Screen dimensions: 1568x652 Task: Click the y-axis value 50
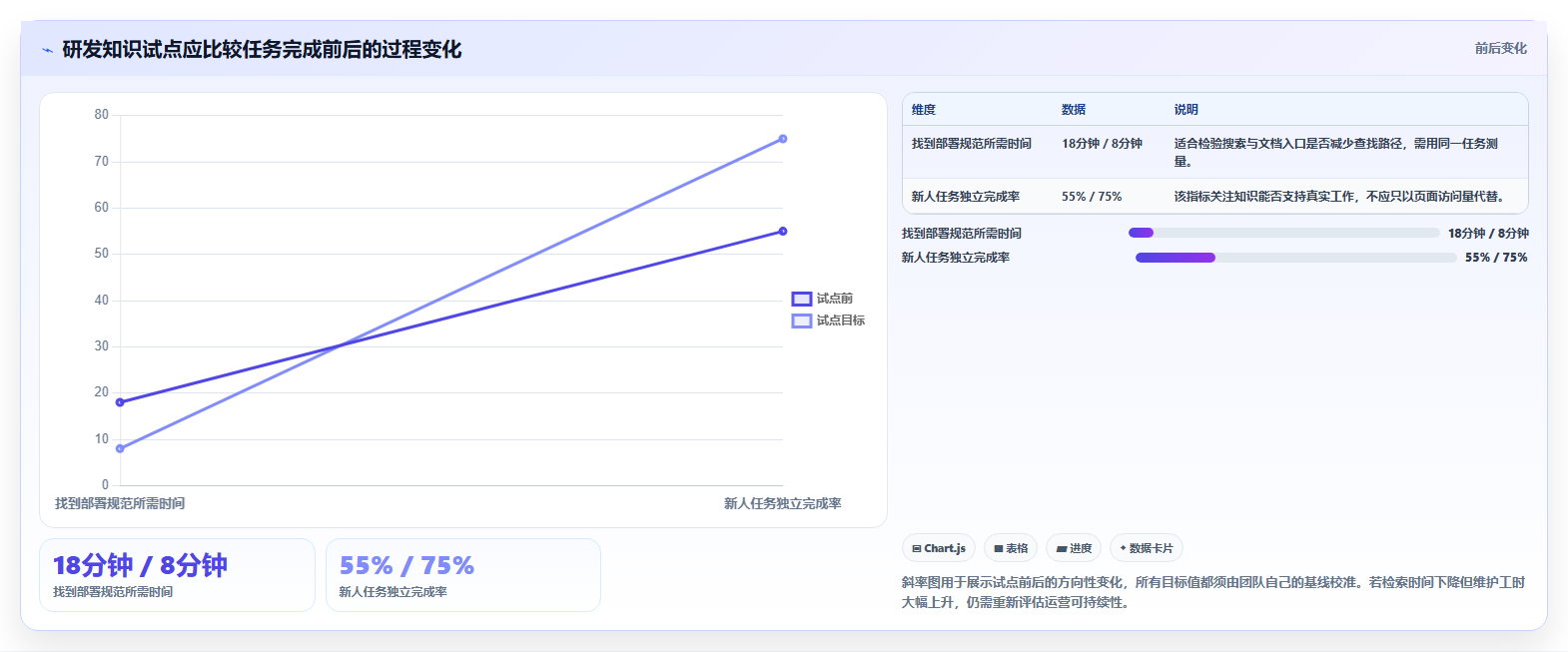pos(102,254)
